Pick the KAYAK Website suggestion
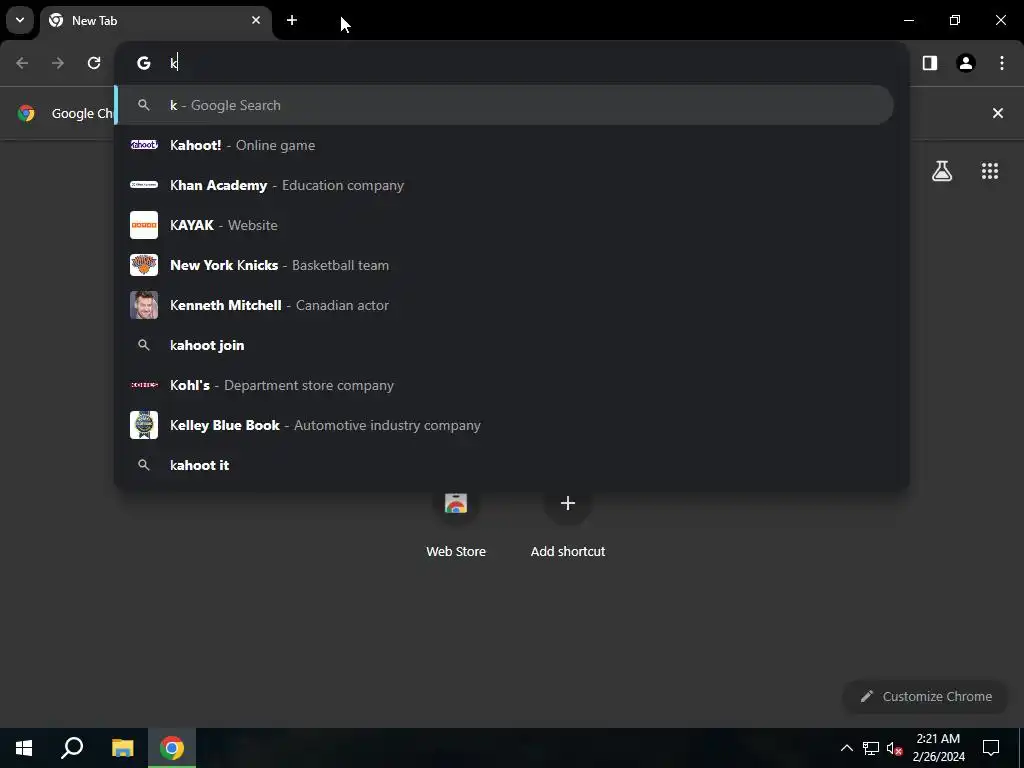 511,225
